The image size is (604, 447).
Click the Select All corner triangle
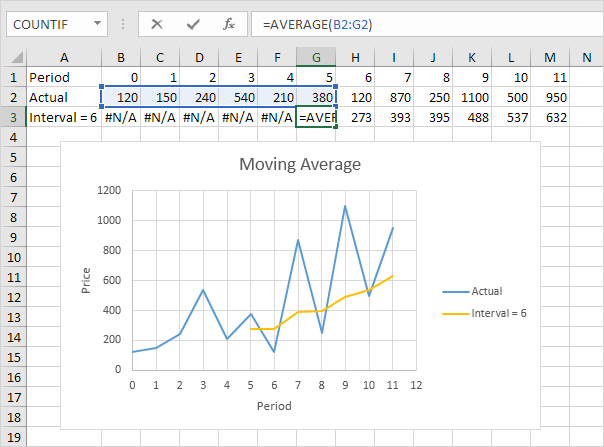pos(13,56)
